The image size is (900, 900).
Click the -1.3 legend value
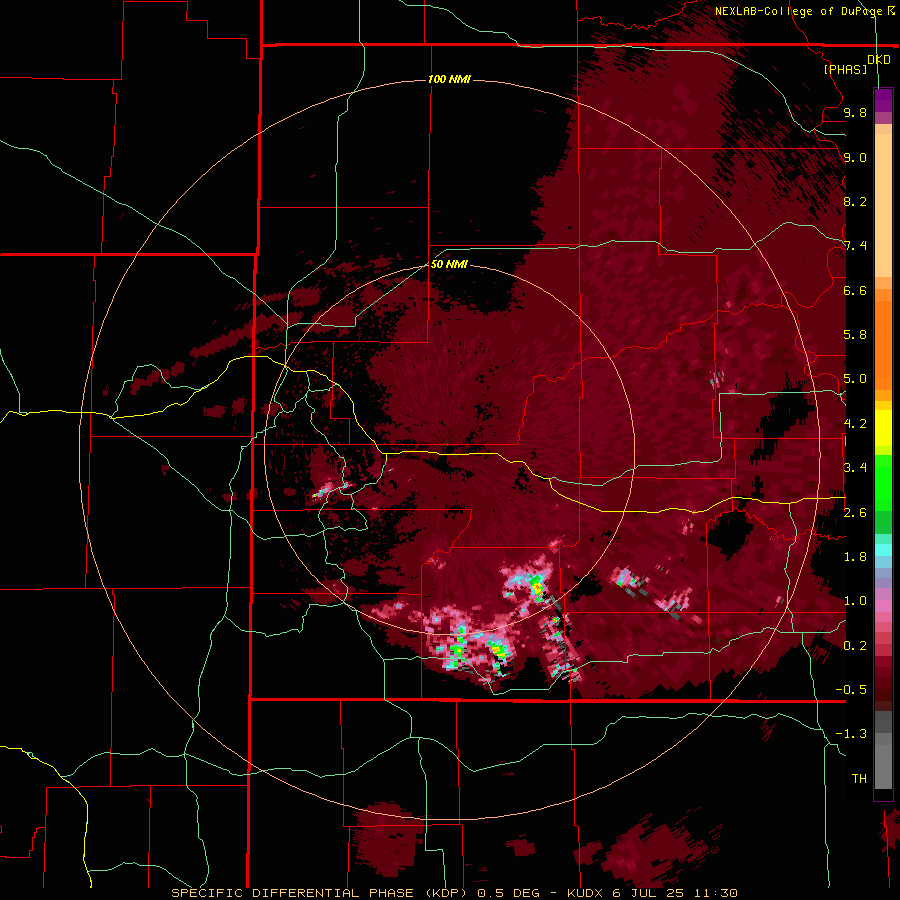coord(851,734)
